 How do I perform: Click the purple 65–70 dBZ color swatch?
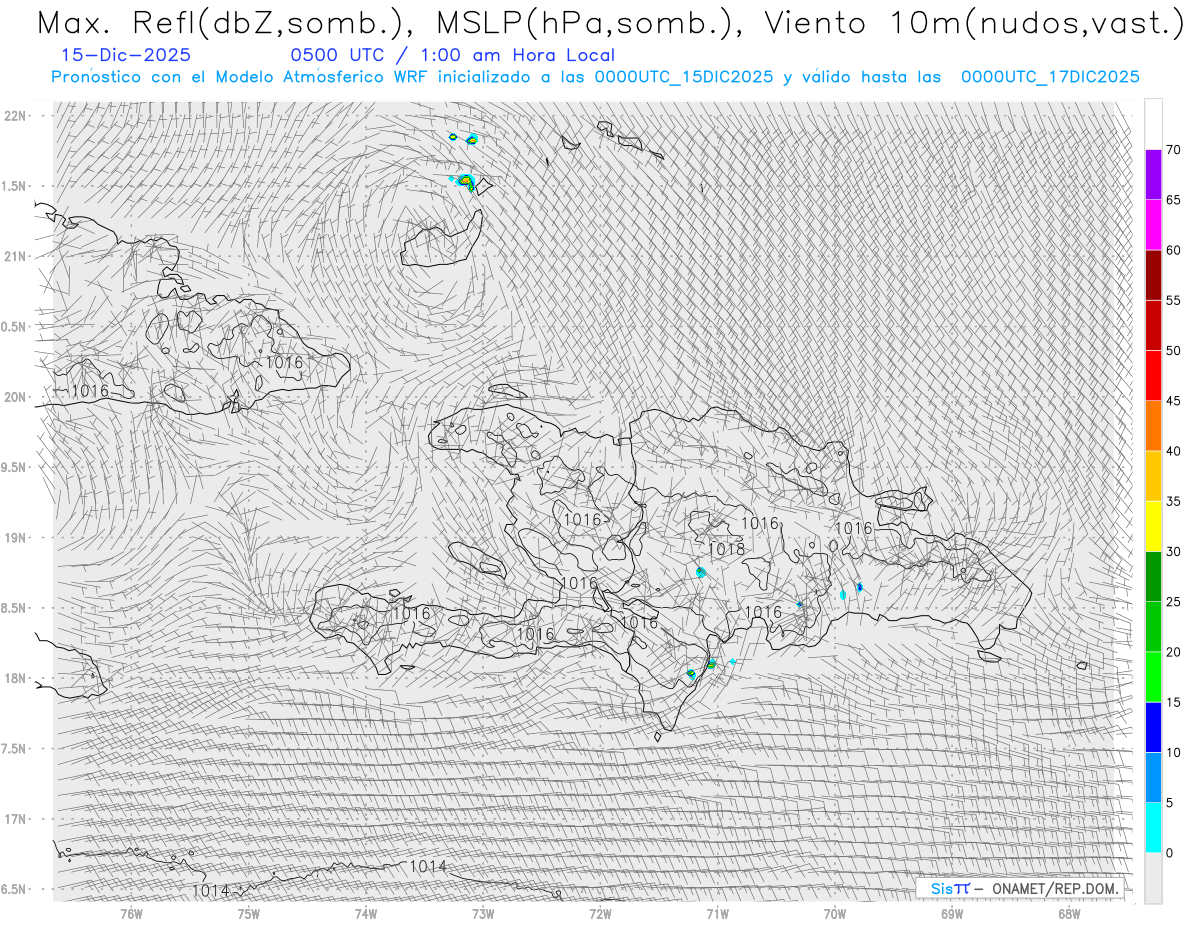point(1153,175)
